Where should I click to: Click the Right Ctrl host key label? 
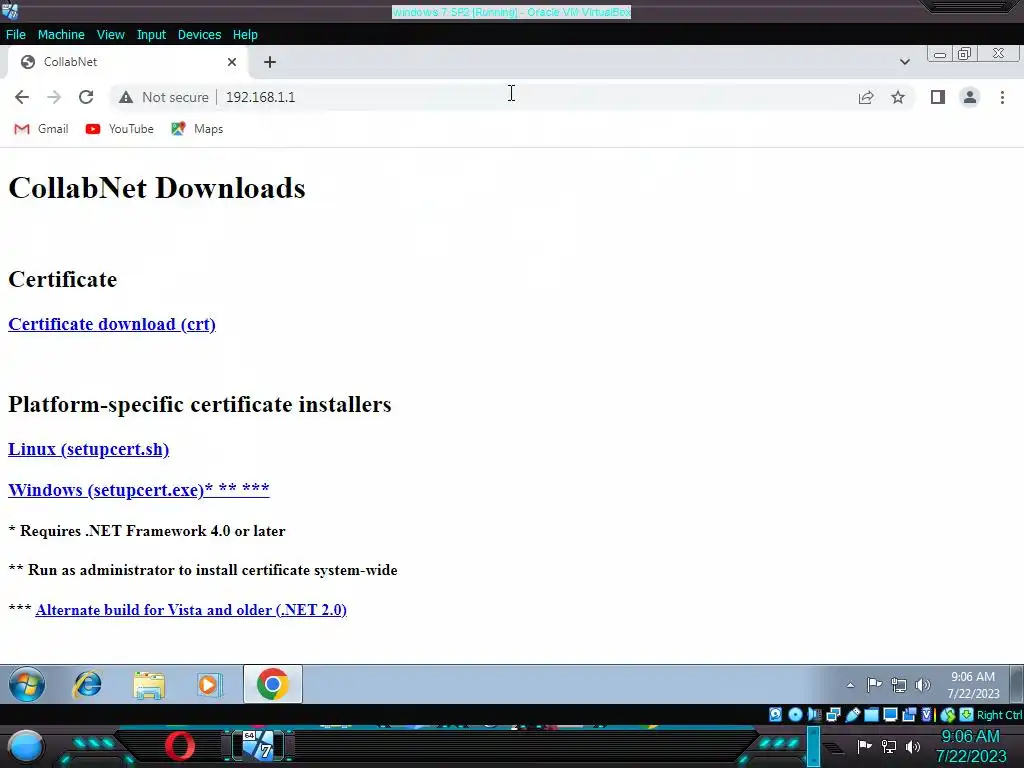(x=999, y=715)
